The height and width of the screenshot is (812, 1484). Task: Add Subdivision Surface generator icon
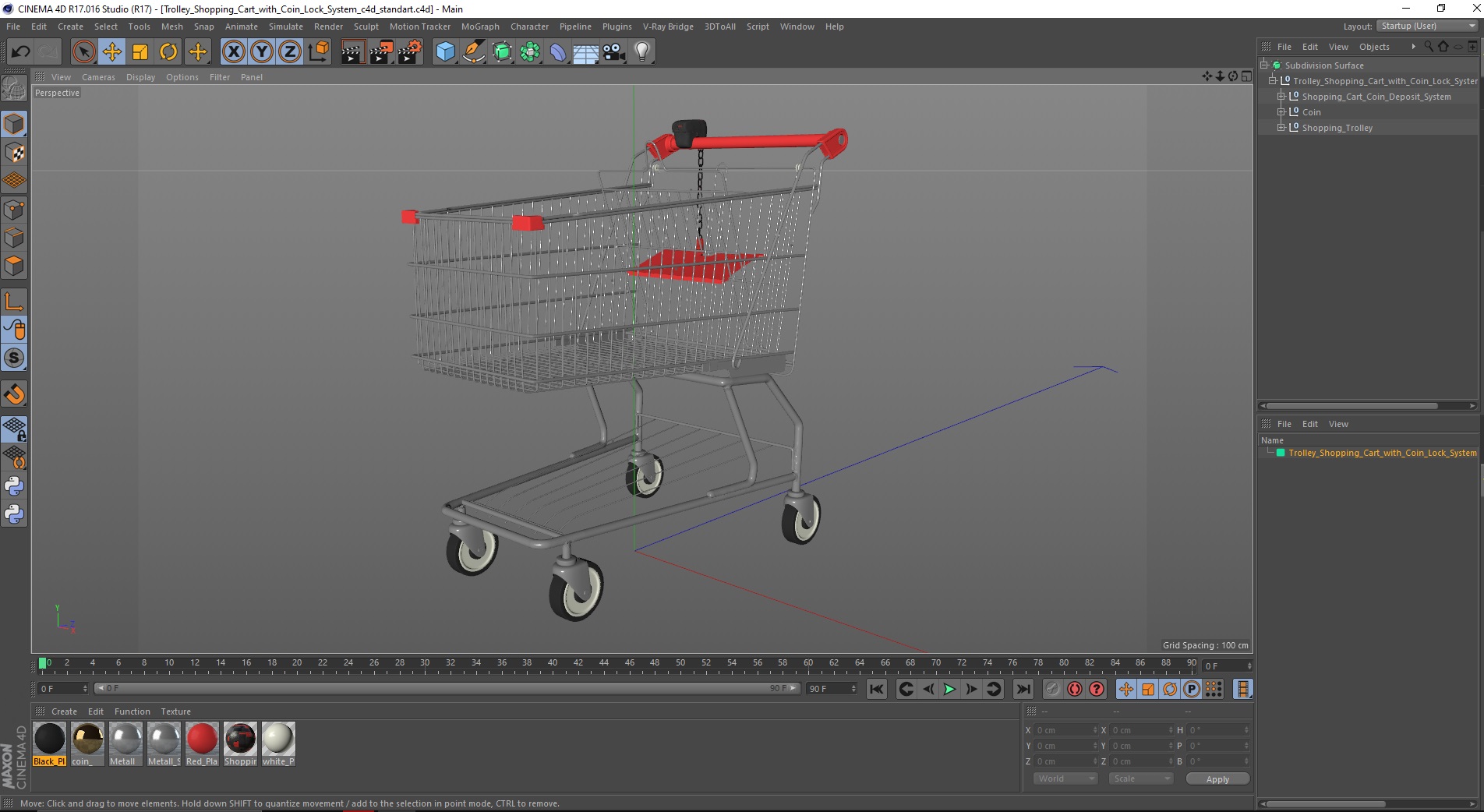tap(502, 52)
